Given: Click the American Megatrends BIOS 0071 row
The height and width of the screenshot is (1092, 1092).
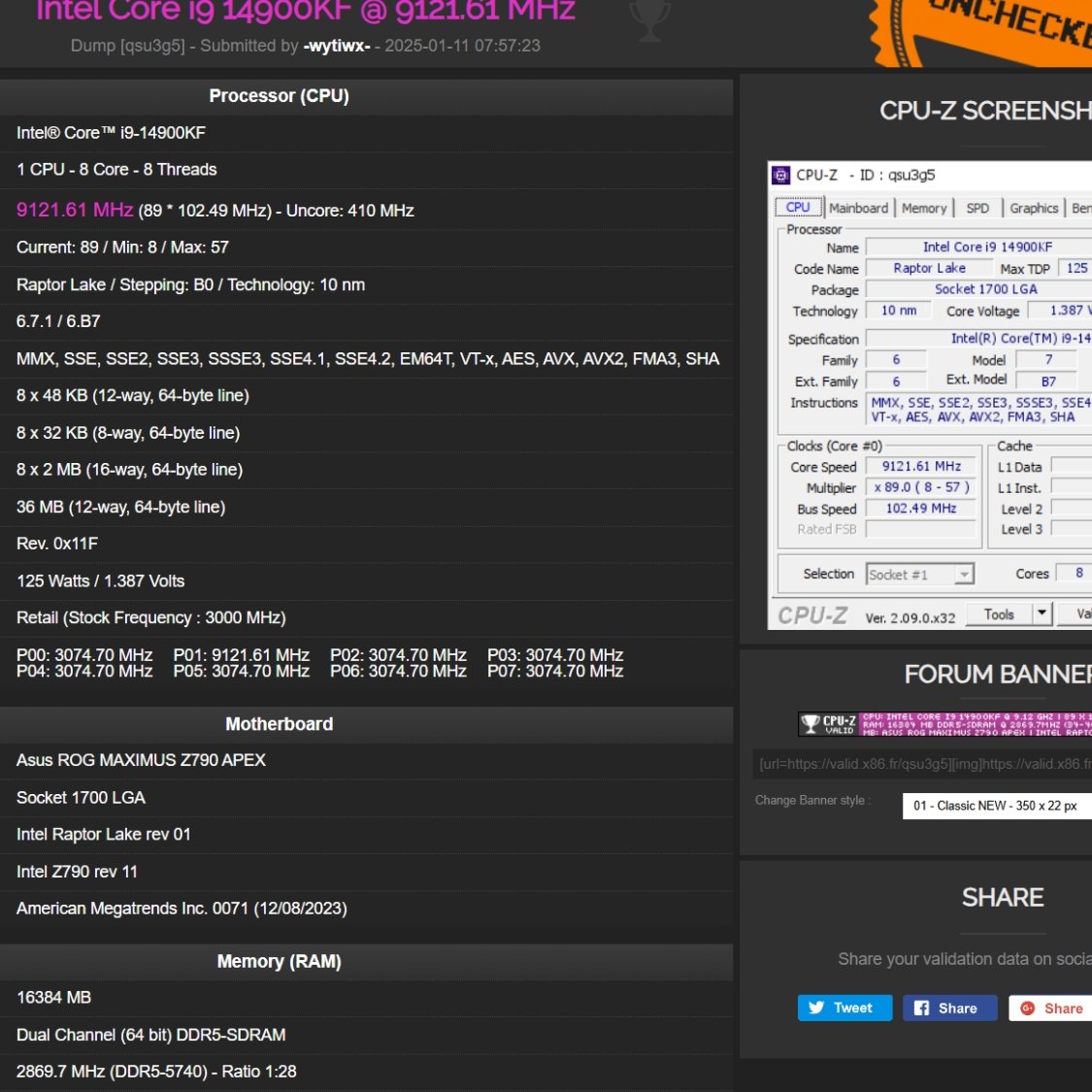Looking at the screenshot, I should [366, 909].
